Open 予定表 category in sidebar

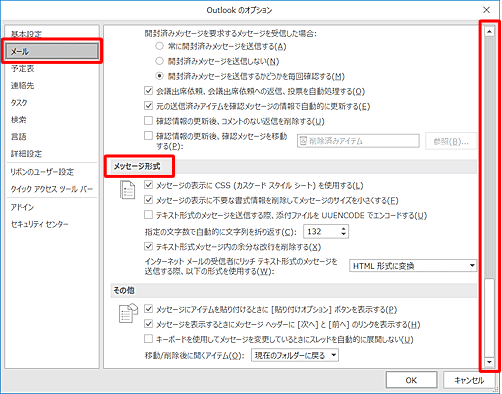pyautogui.click(x=22, y=69)
